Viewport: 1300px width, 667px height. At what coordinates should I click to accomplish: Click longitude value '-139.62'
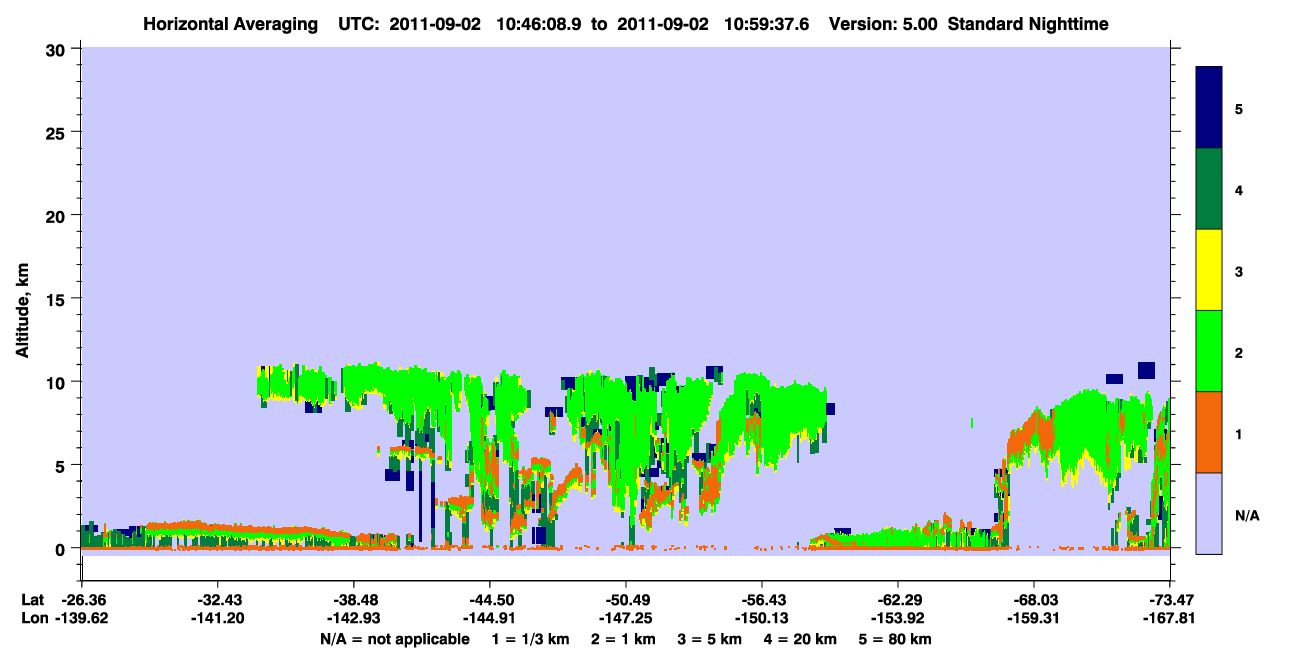coord(81,618)
